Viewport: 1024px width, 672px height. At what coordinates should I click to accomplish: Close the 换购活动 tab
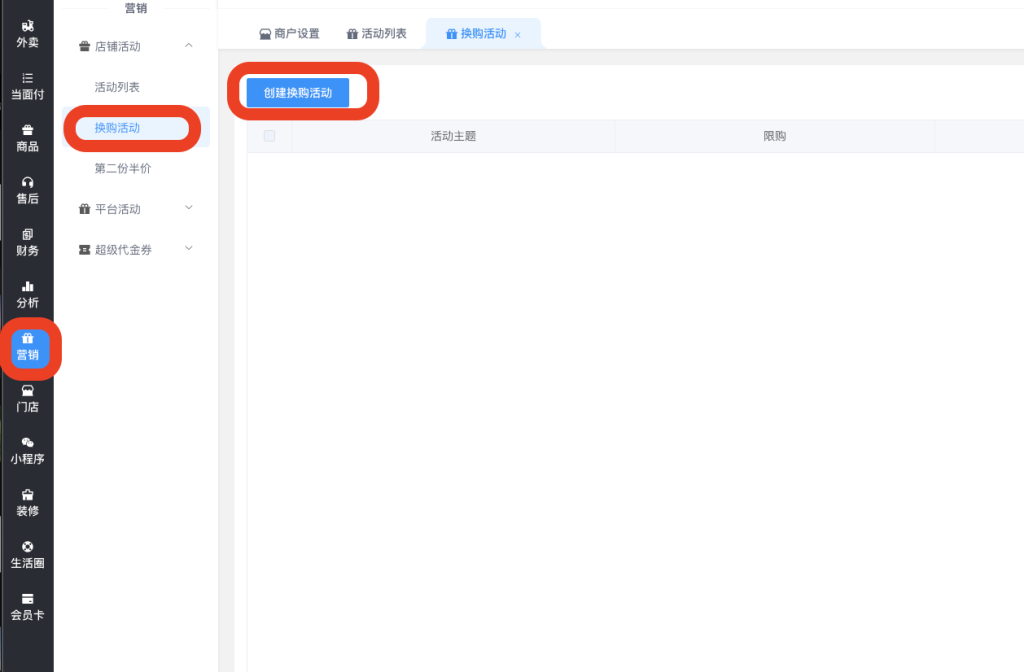pos(518,35)
